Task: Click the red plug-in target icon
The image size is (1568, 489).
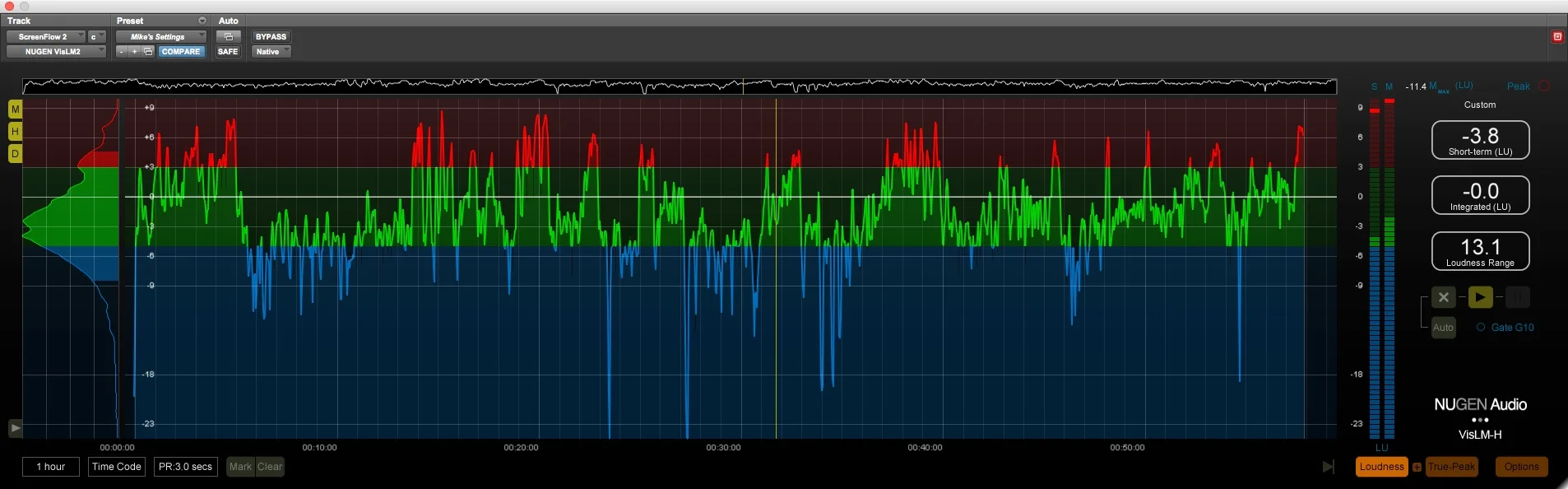Action: pyautogui.click(x=1557, y=36)
